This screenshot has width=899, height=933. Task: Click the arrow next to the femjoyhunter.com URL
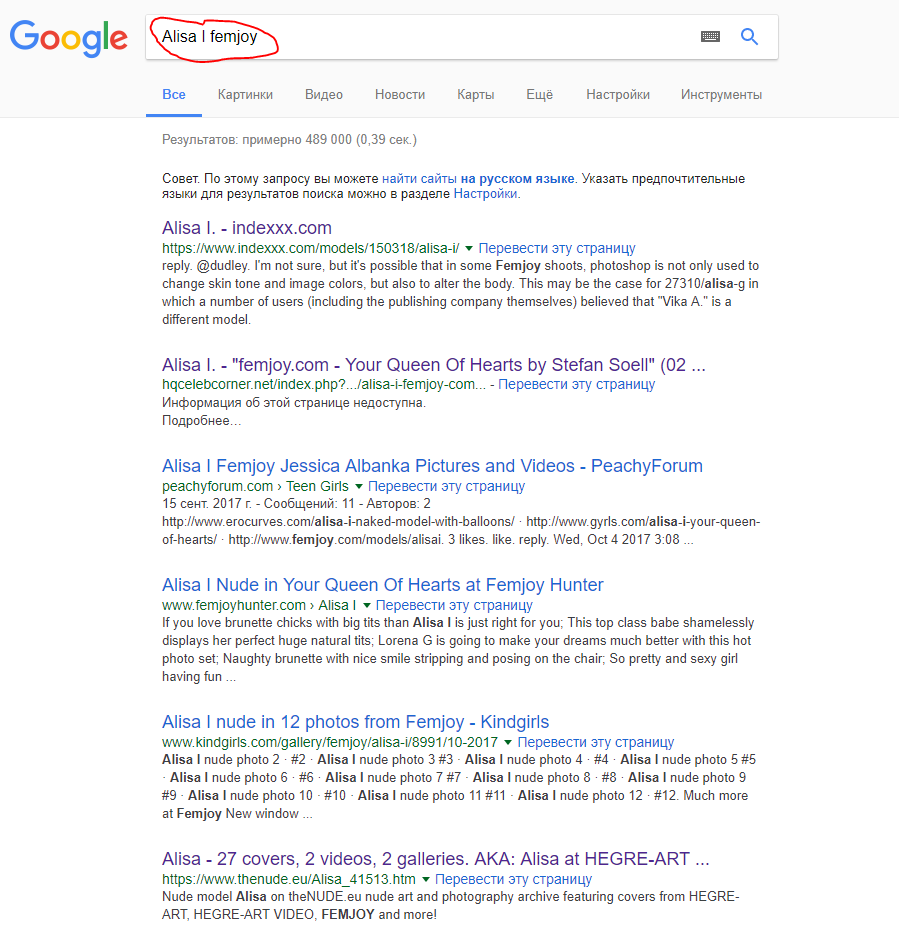367,605
